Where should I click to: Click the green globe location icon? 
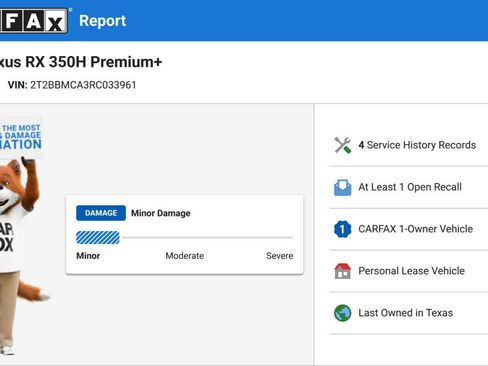(343, 313)
